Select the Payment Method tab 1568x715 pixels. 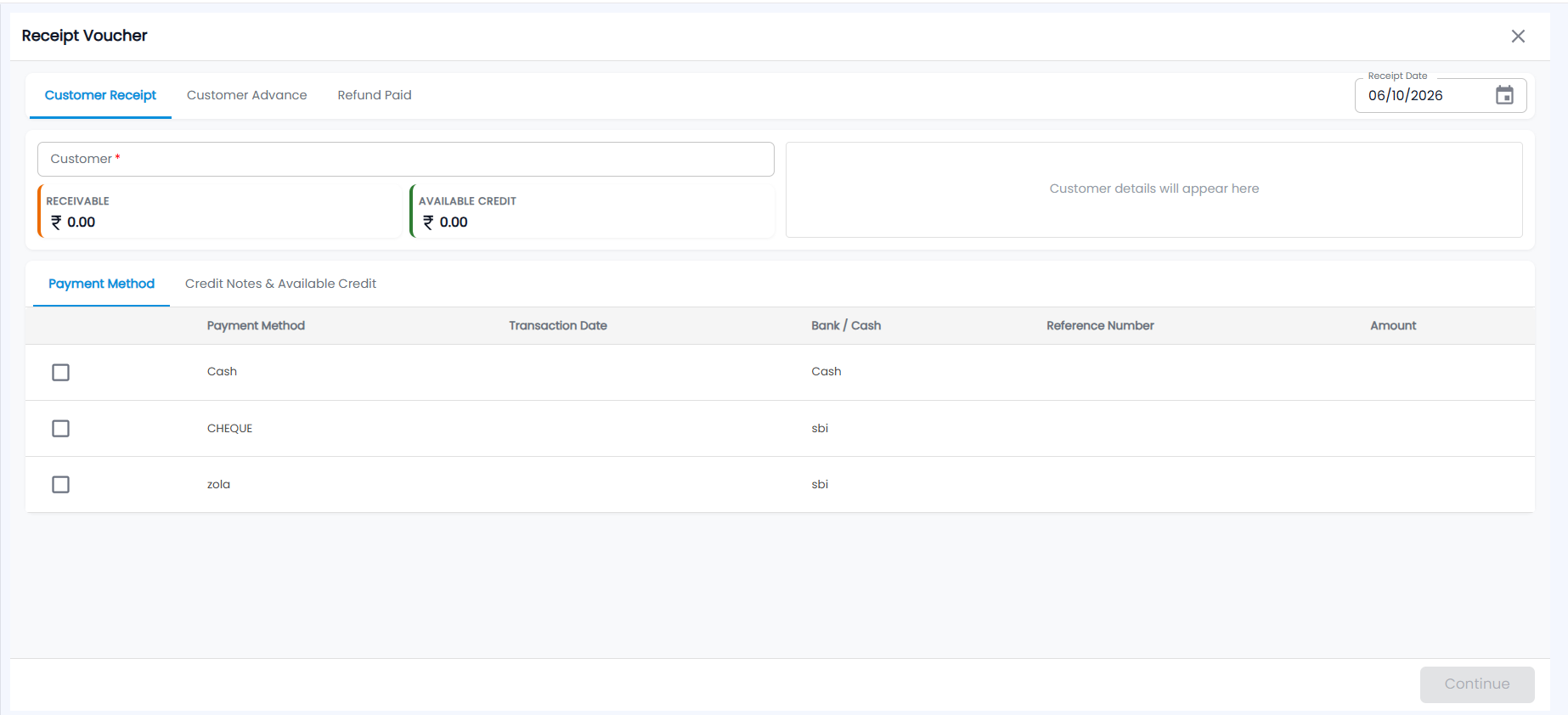(101, 284)
